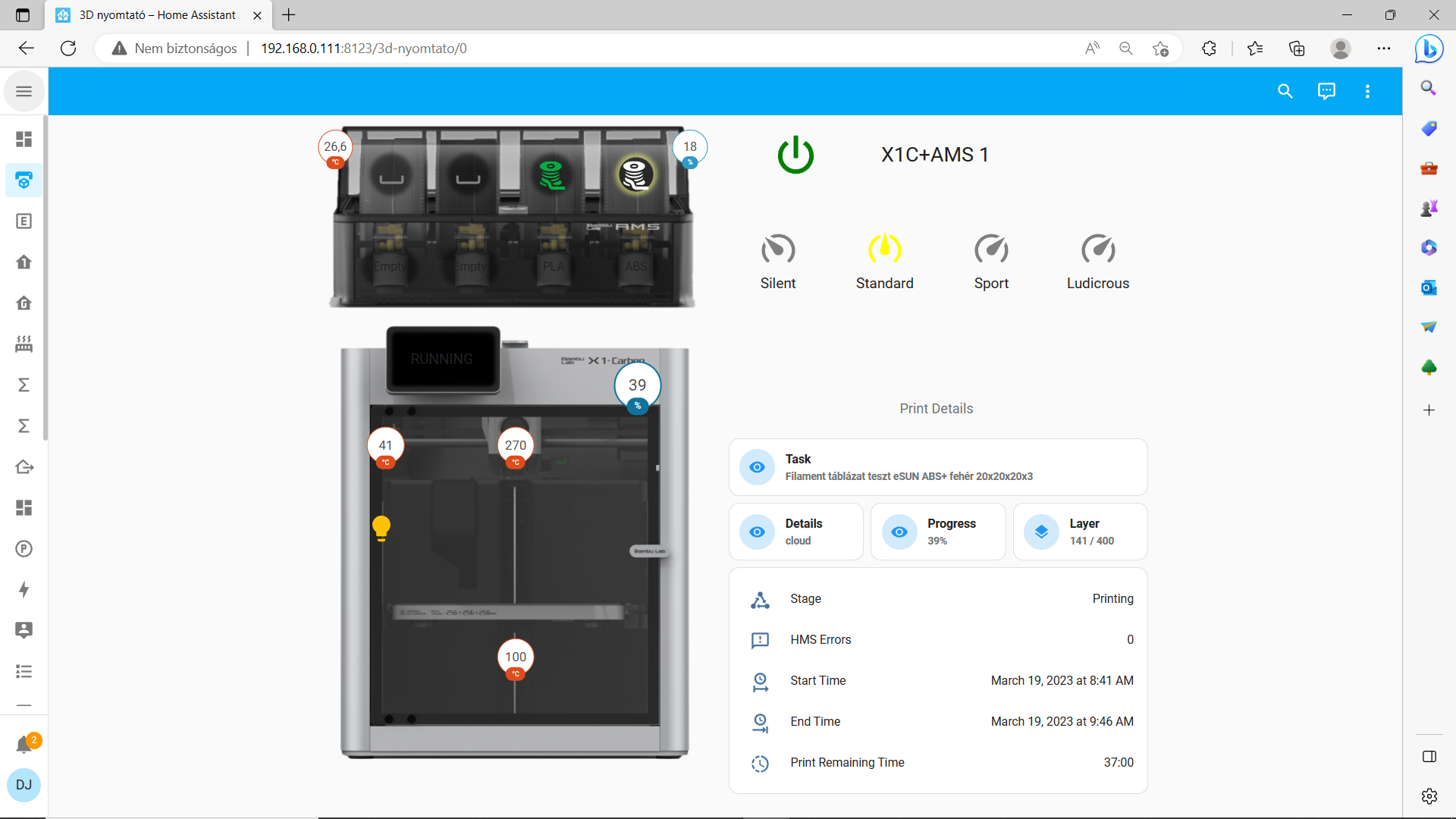Open the favorites list icon
Viewport: 1456px width, 819px height.
tap(1255, 49)
